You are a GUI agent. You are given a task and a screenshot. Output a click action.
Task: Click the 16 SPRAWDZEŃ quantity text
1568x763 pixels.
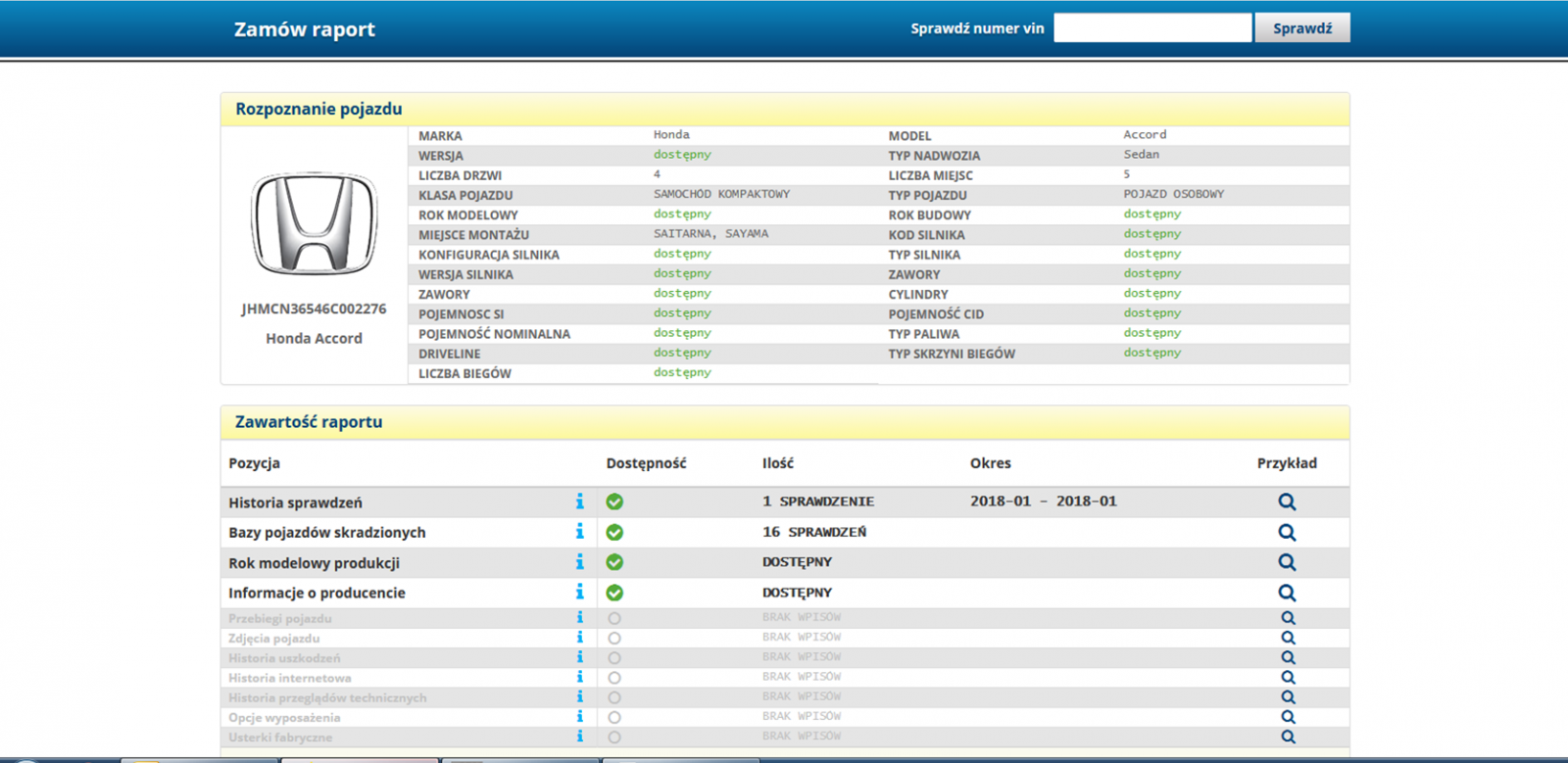pos(814,532)
